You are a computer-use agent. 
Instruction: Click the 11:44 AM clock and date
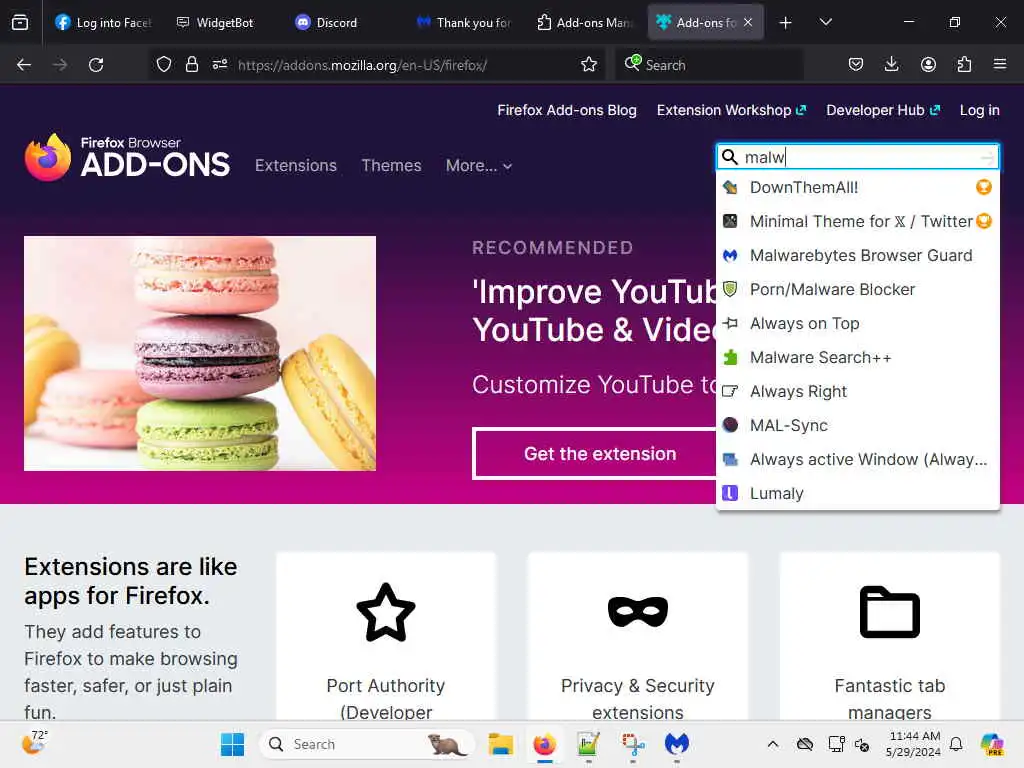(914, 744)
